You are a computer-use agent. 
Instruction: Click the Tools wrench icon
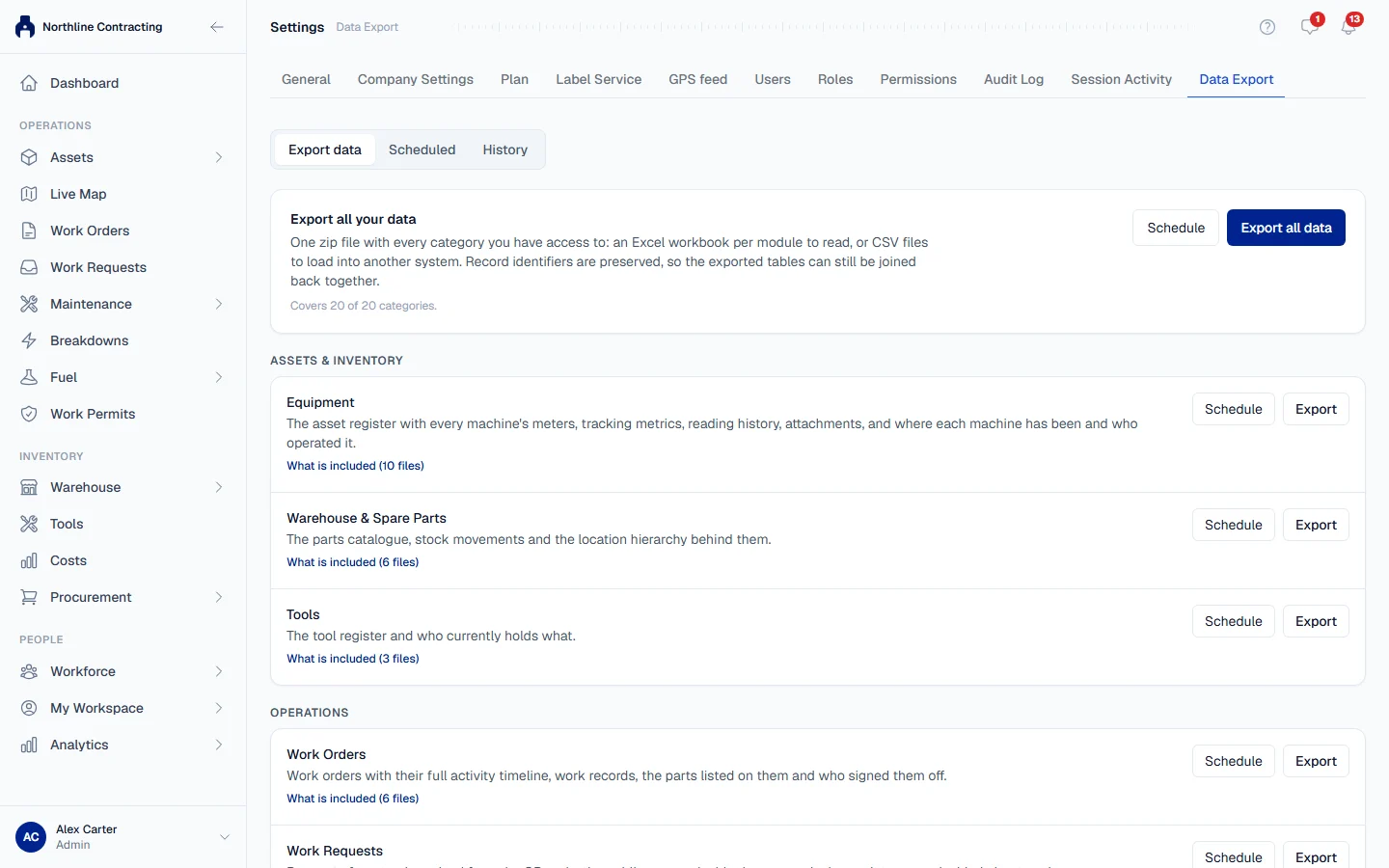point(29,524)
